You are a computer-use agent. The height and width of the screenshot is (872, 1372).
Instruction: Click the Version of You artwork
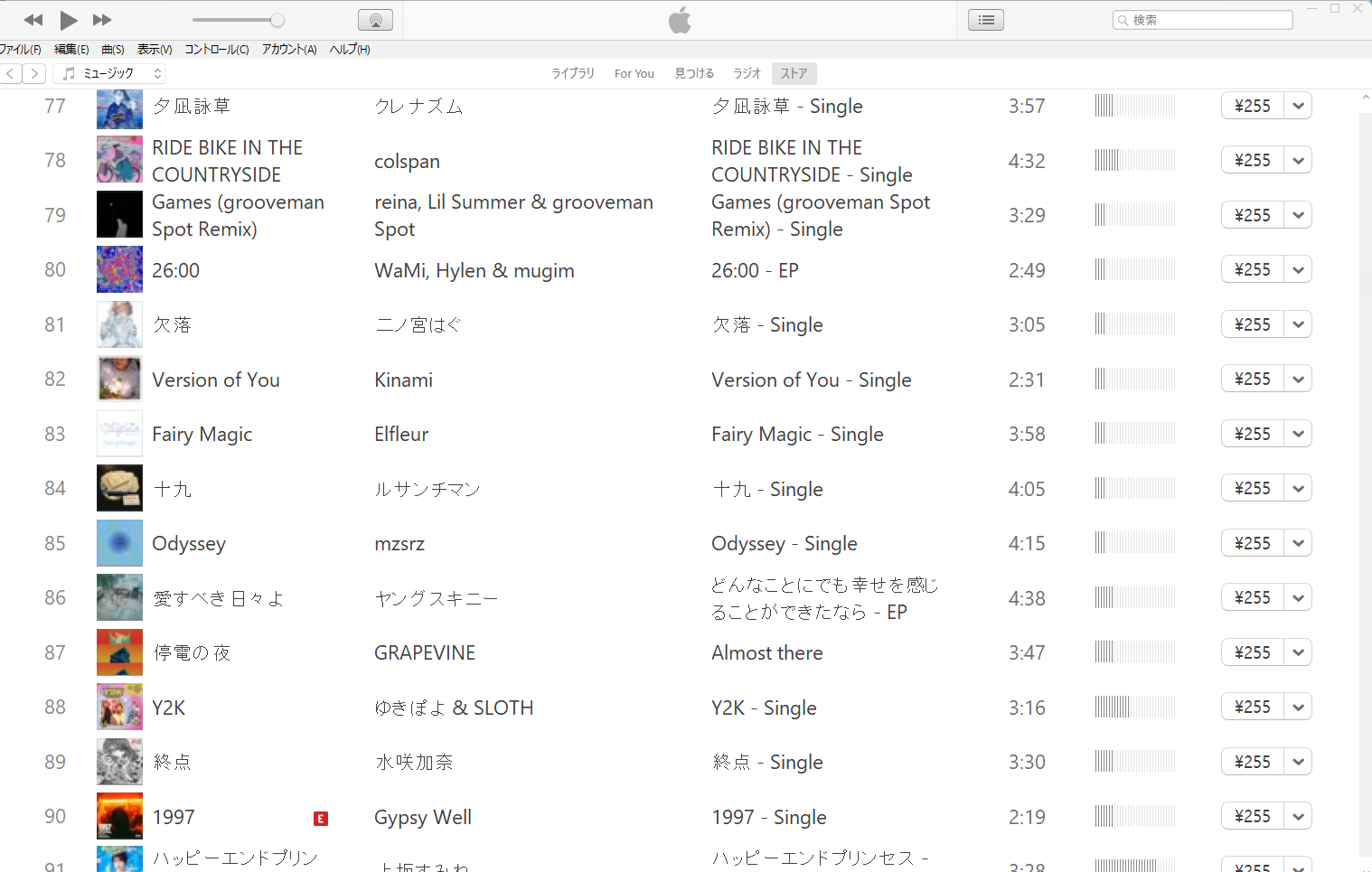coord(119,379)
